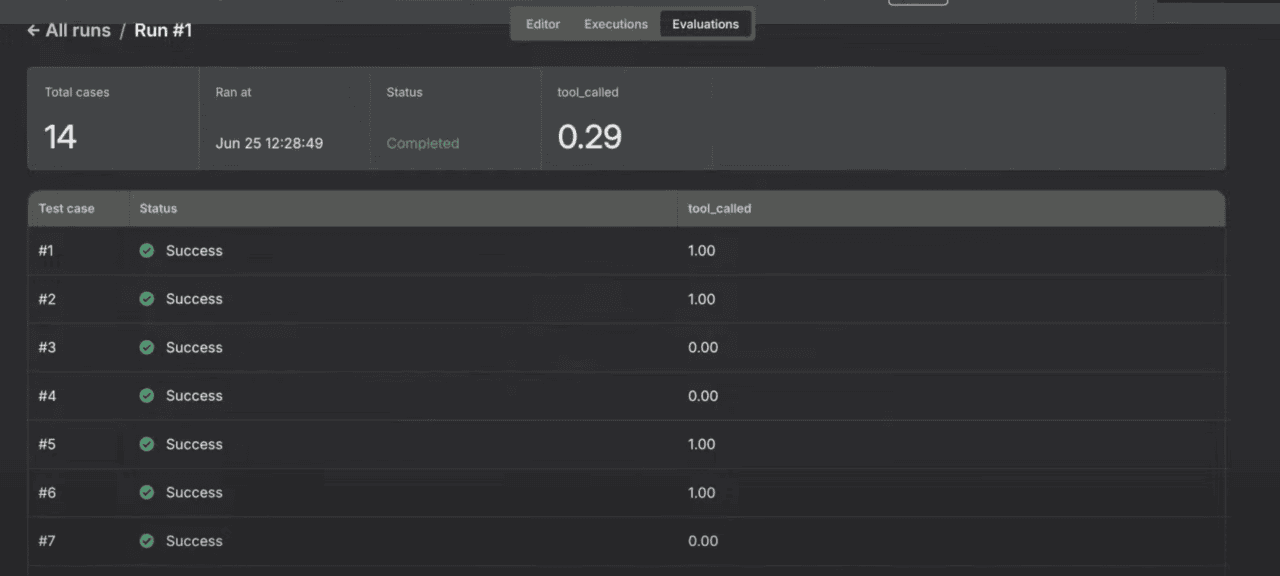1280x576 pixels.
Task: Click the back arrow beside All runs
Action: (x=33, y=31)
